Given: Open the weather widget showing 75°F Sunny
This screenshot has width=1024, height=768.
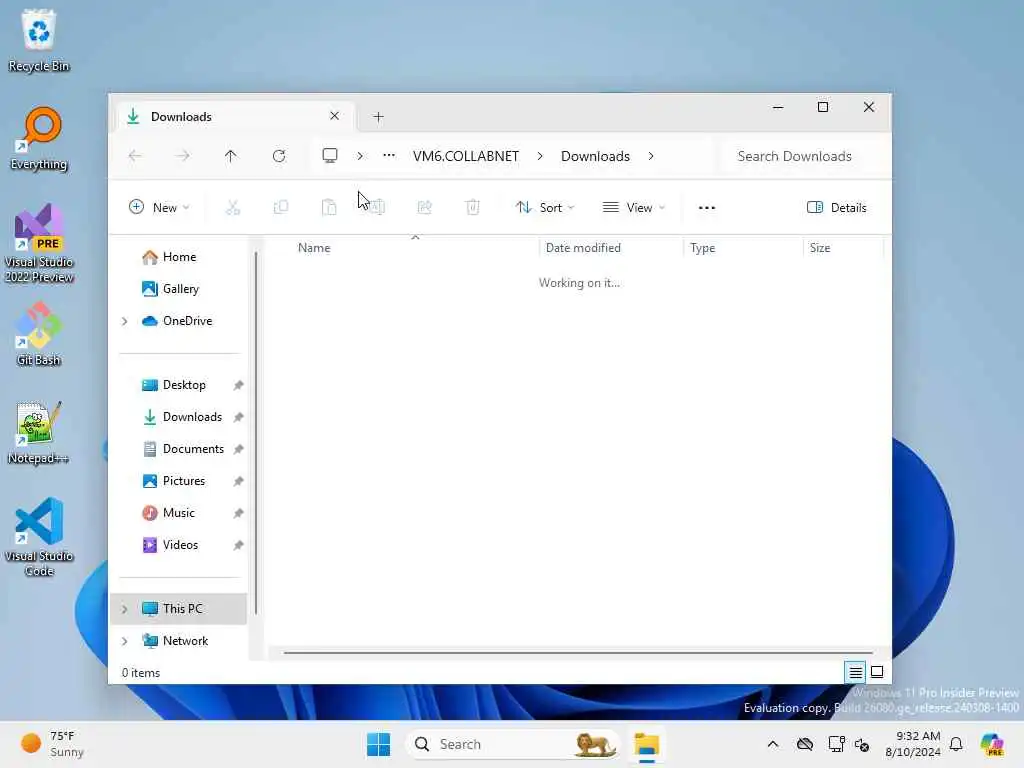Looking at the screenshot, I should tap(52, 744).
